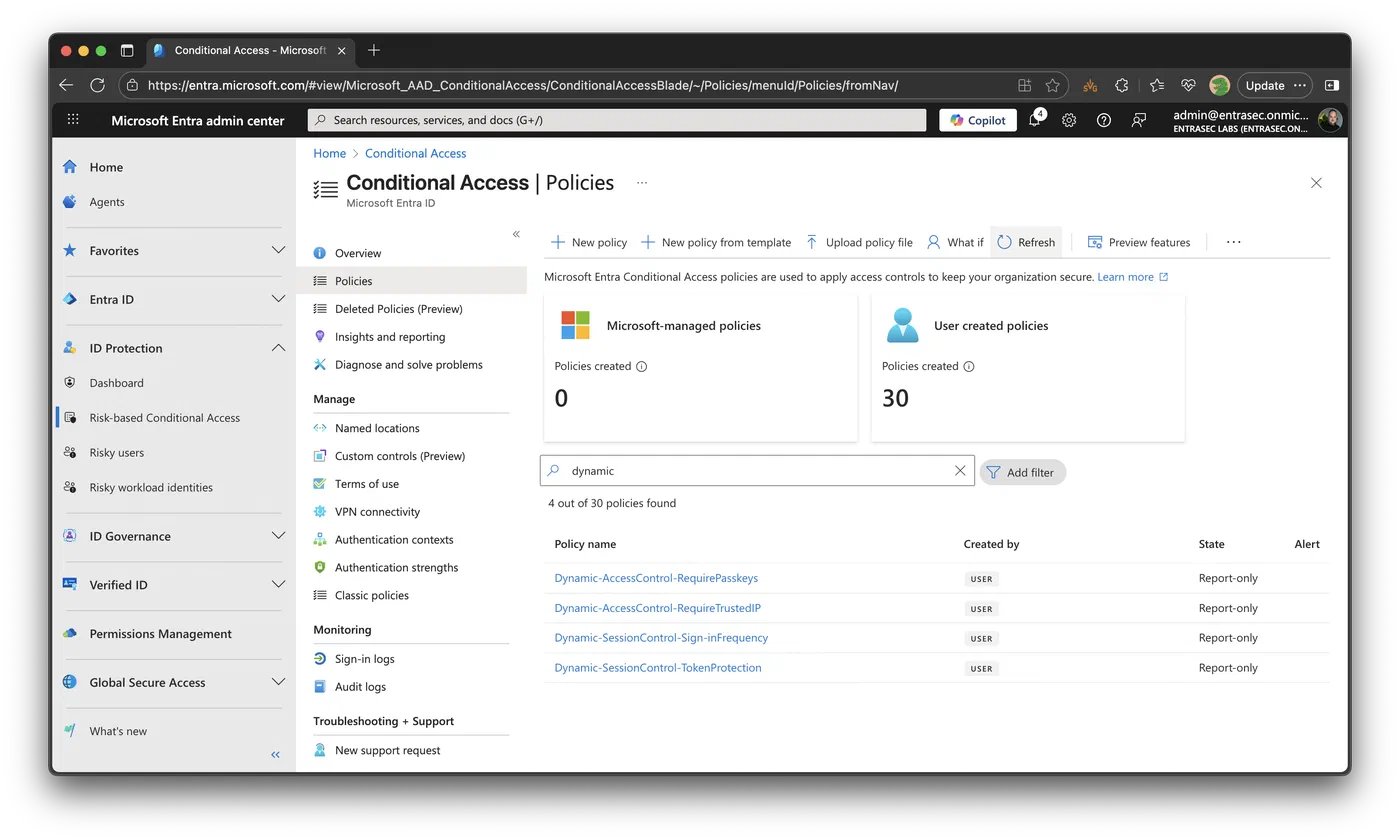Bookmark this page with star icon
1400x840 pixels.
(1052, 86)
